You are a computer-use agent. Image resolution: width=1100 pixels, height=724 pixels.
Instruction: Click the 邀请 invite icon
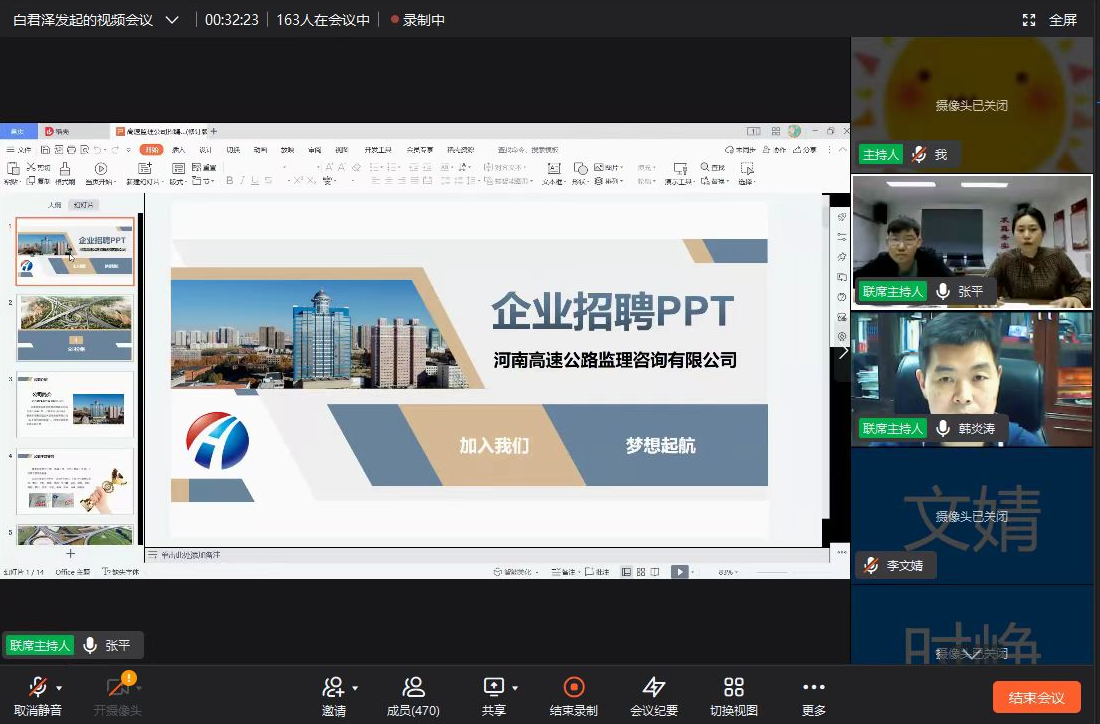click(333, 687)
